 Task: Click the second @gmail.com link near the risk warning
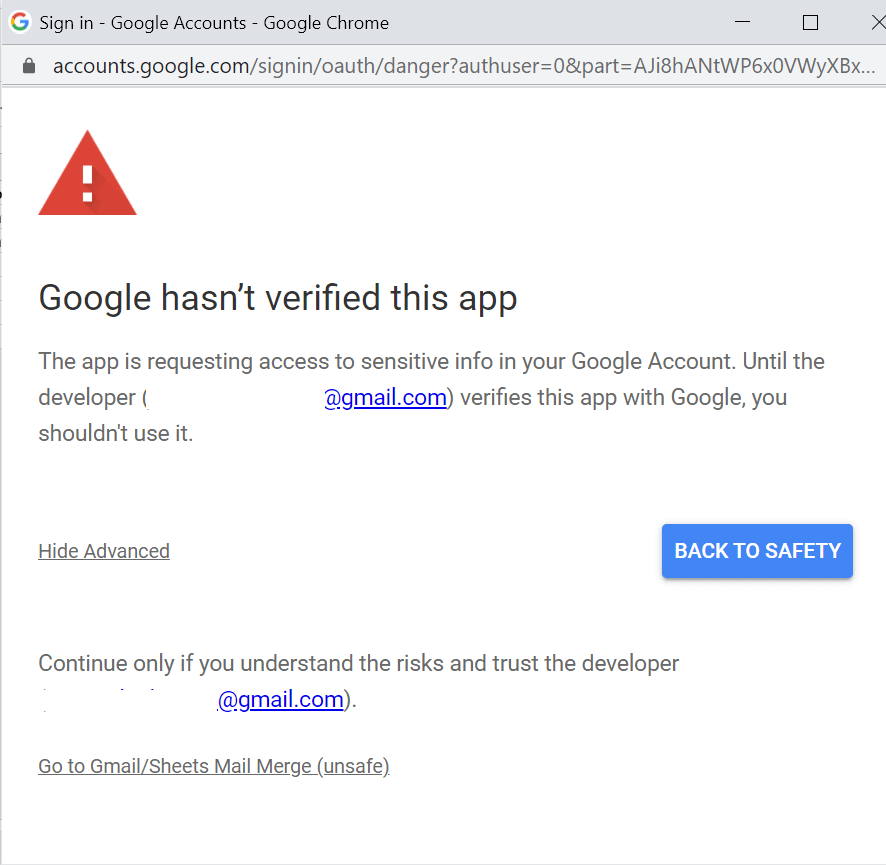(281, 699)
